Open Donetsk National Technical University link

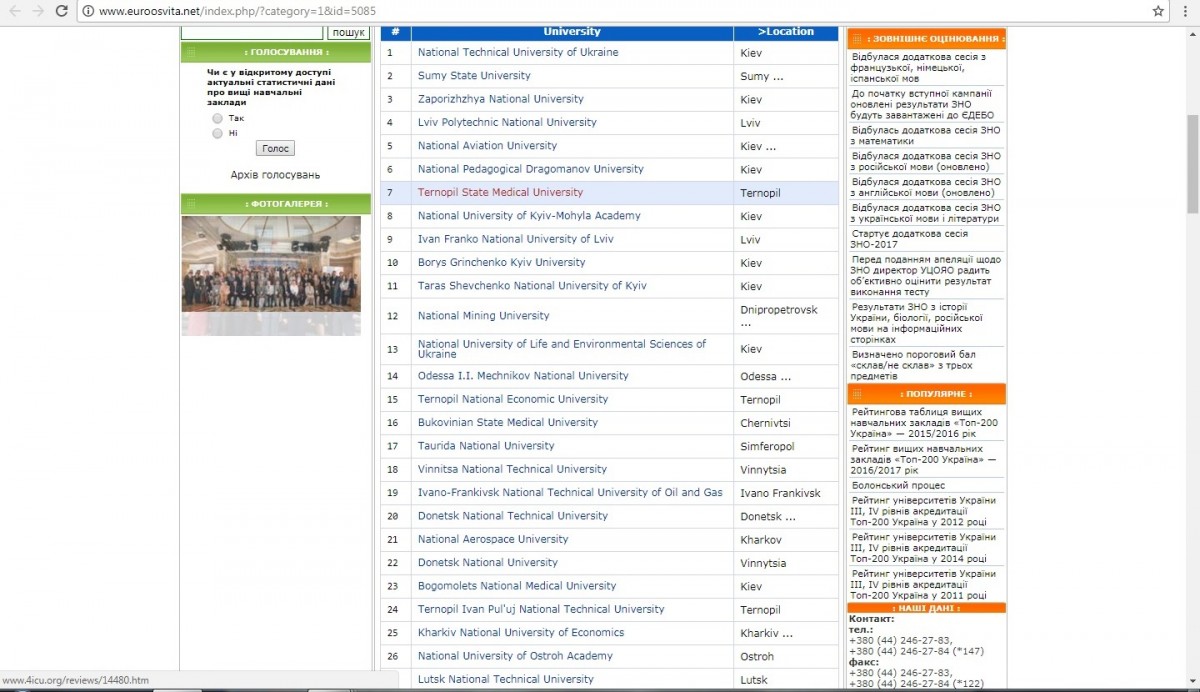(513, 516)
